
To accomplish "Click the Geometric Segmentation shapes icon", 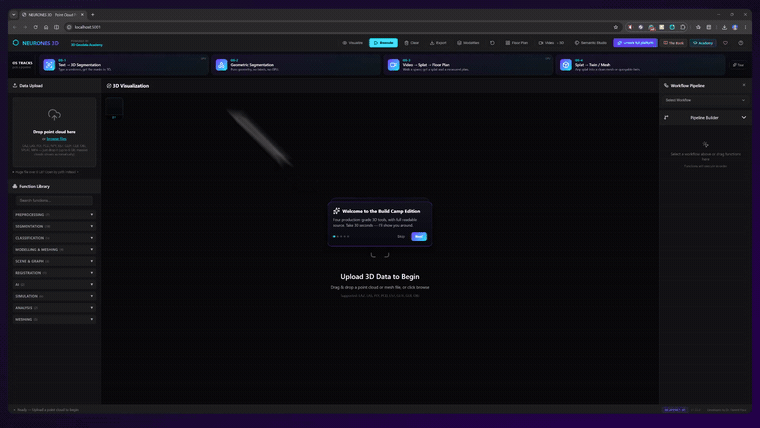I will click(222, 64).
